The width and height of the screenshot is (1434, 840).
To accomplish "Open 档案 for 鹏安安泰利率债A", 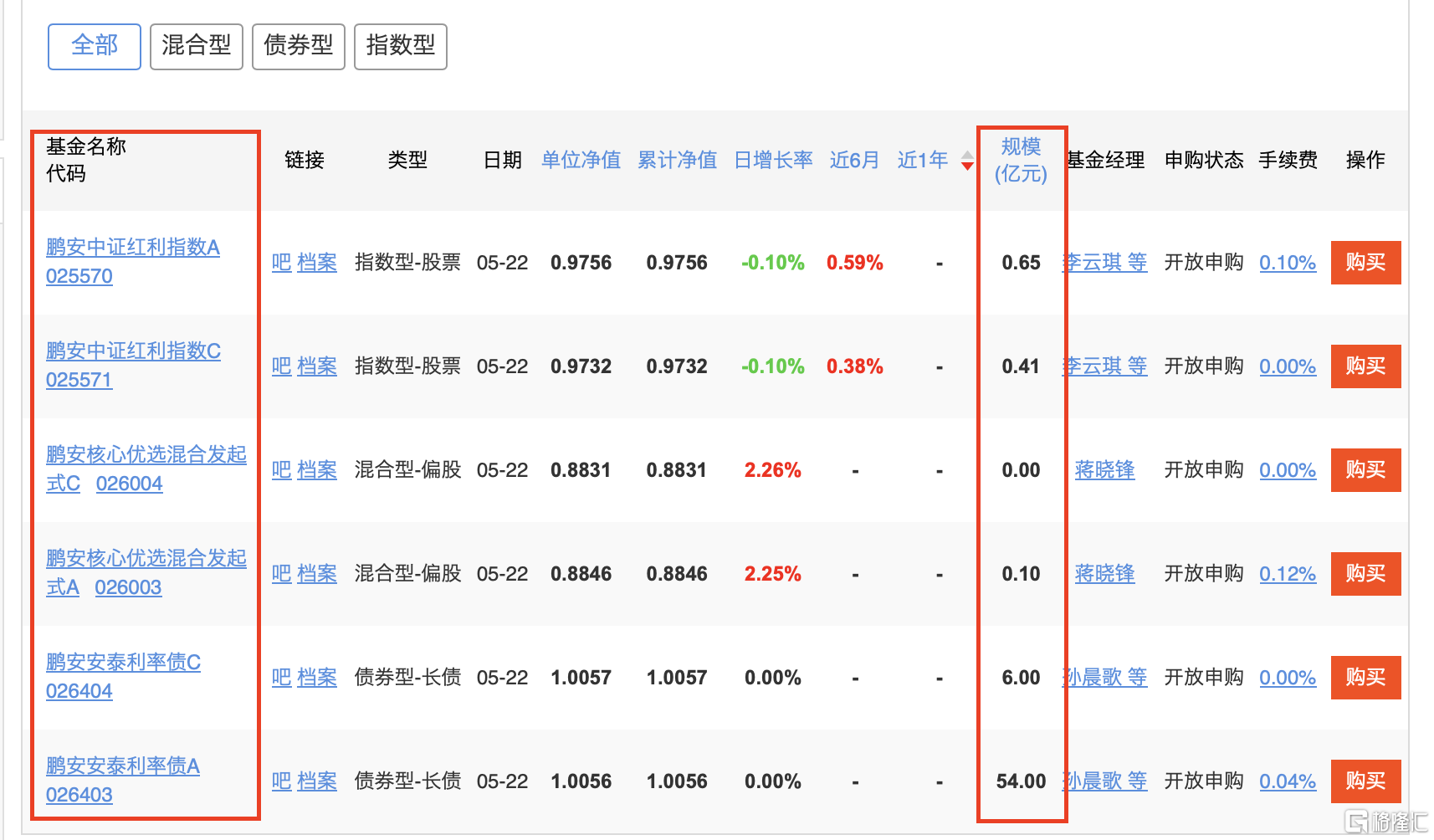I will [x=317, y=781].
